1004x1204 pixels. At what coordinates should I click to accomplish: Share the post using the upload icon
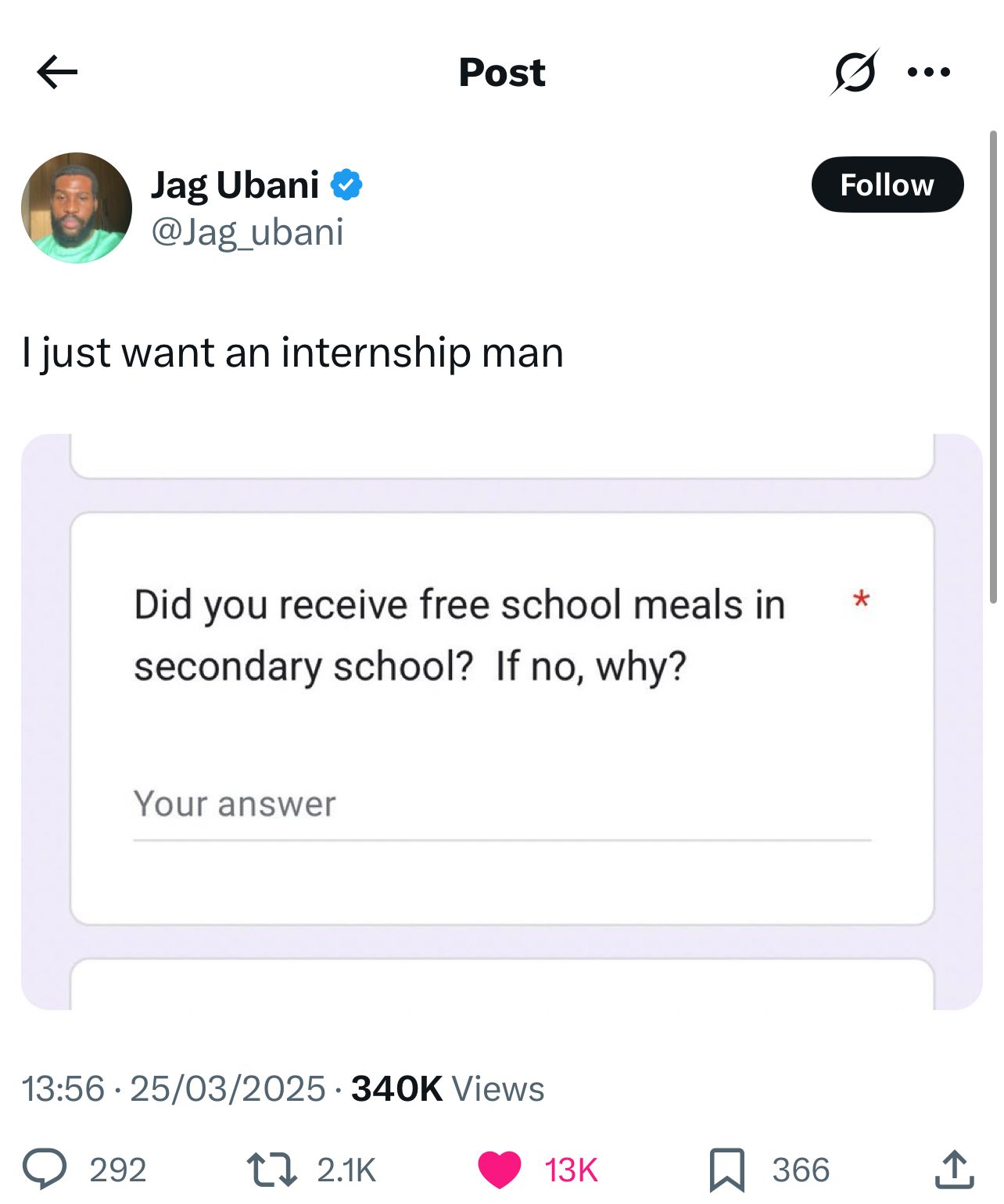pos(954,1170)
